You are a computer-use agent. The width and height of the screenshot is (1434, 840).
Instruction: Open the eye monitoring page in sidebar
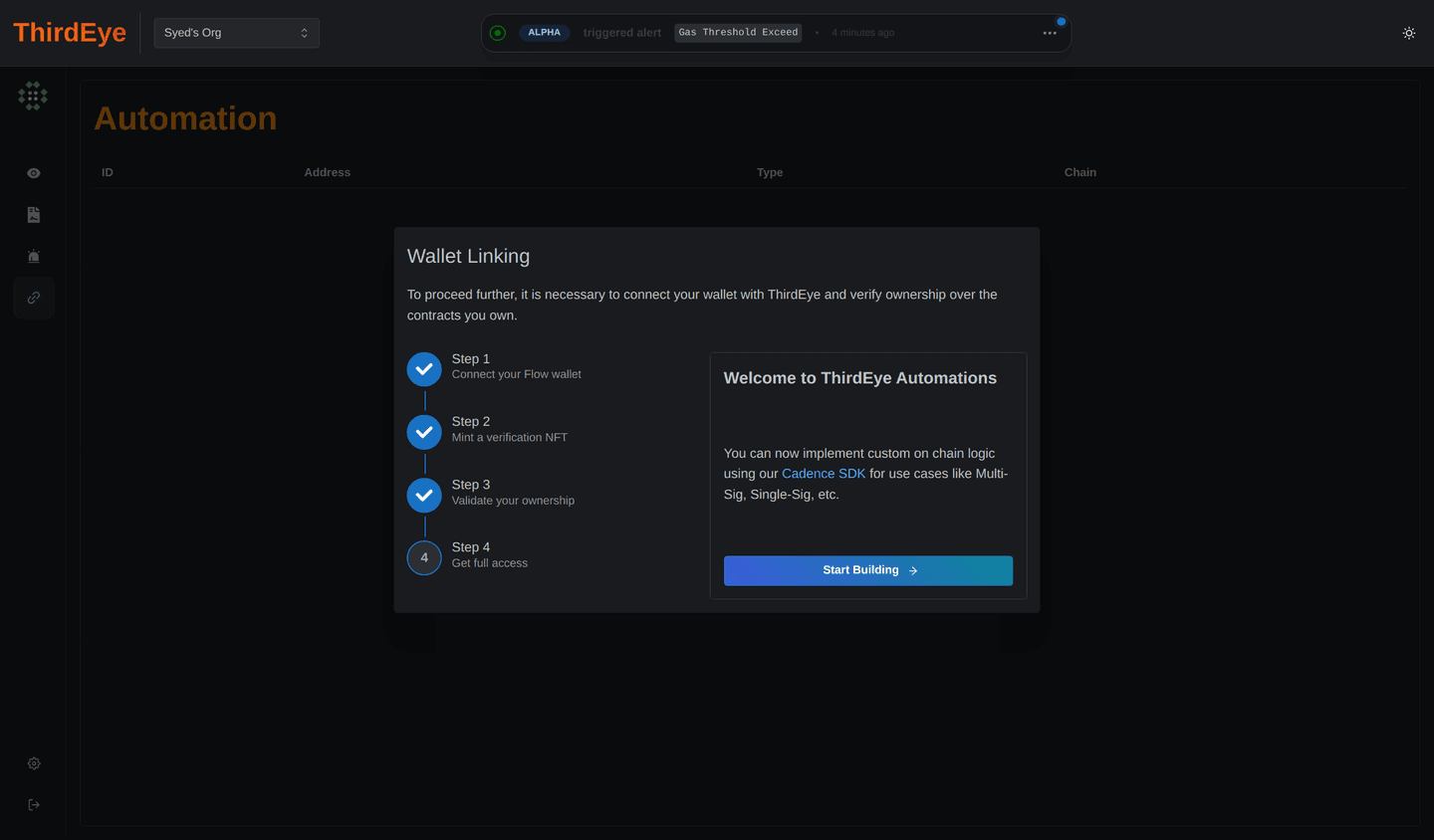(x=34, y=173)
